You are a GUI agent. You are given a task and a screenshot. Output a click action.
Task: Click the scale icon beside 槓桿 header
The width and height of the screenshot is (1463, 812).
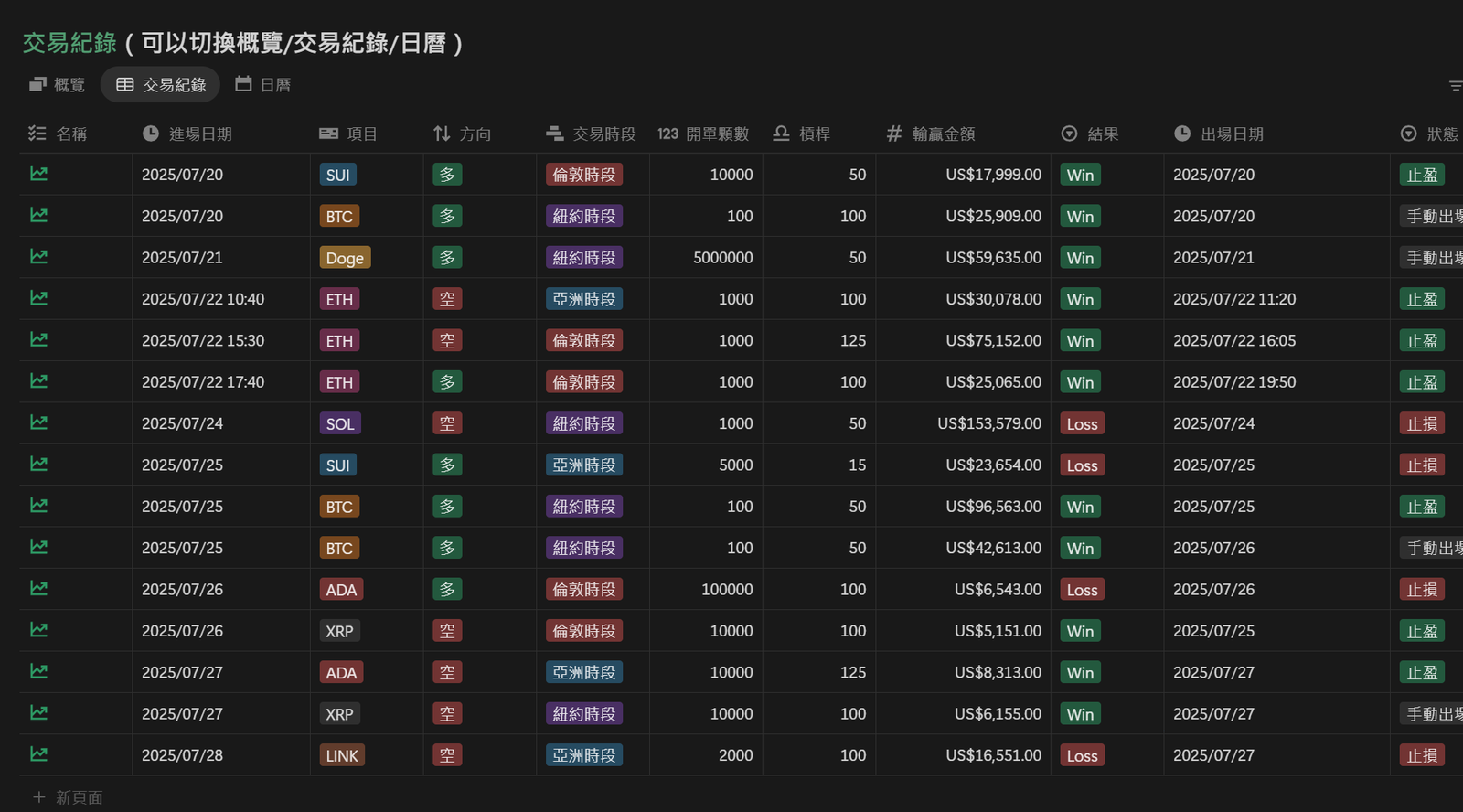coord(781,134)
